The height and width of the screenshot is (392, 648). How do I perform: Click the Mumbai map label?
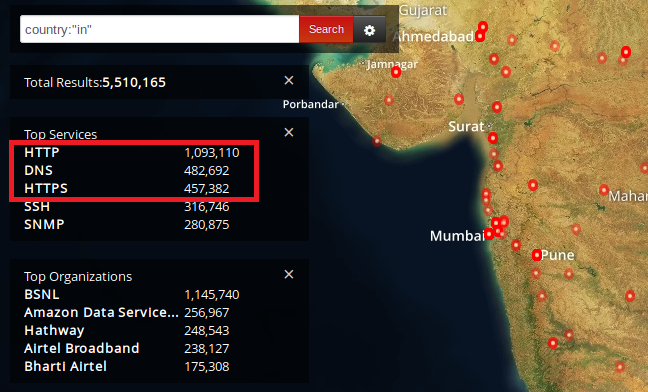click(x=457, y=236)
